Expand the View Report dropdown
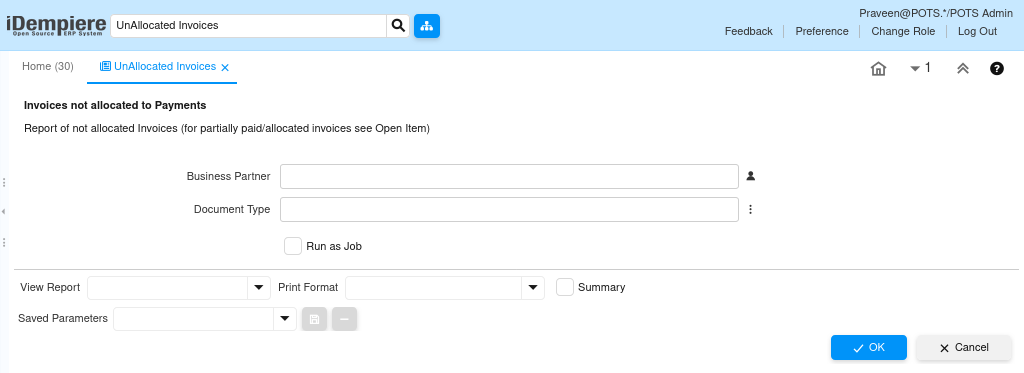This screenshot has width=1024, height=373. [x=259, y=287]
